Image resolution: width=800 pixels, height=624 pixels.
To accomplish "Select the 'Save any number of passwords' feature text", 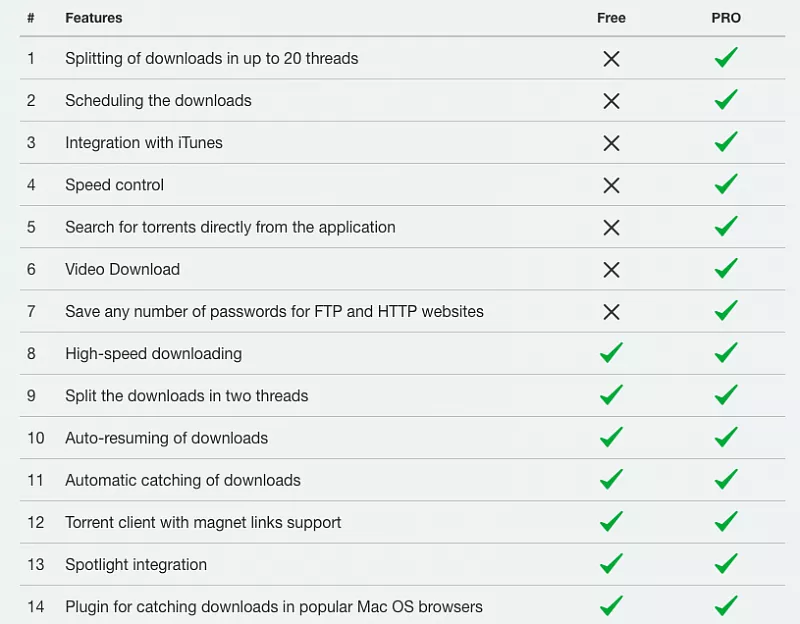I will (274, 311).
